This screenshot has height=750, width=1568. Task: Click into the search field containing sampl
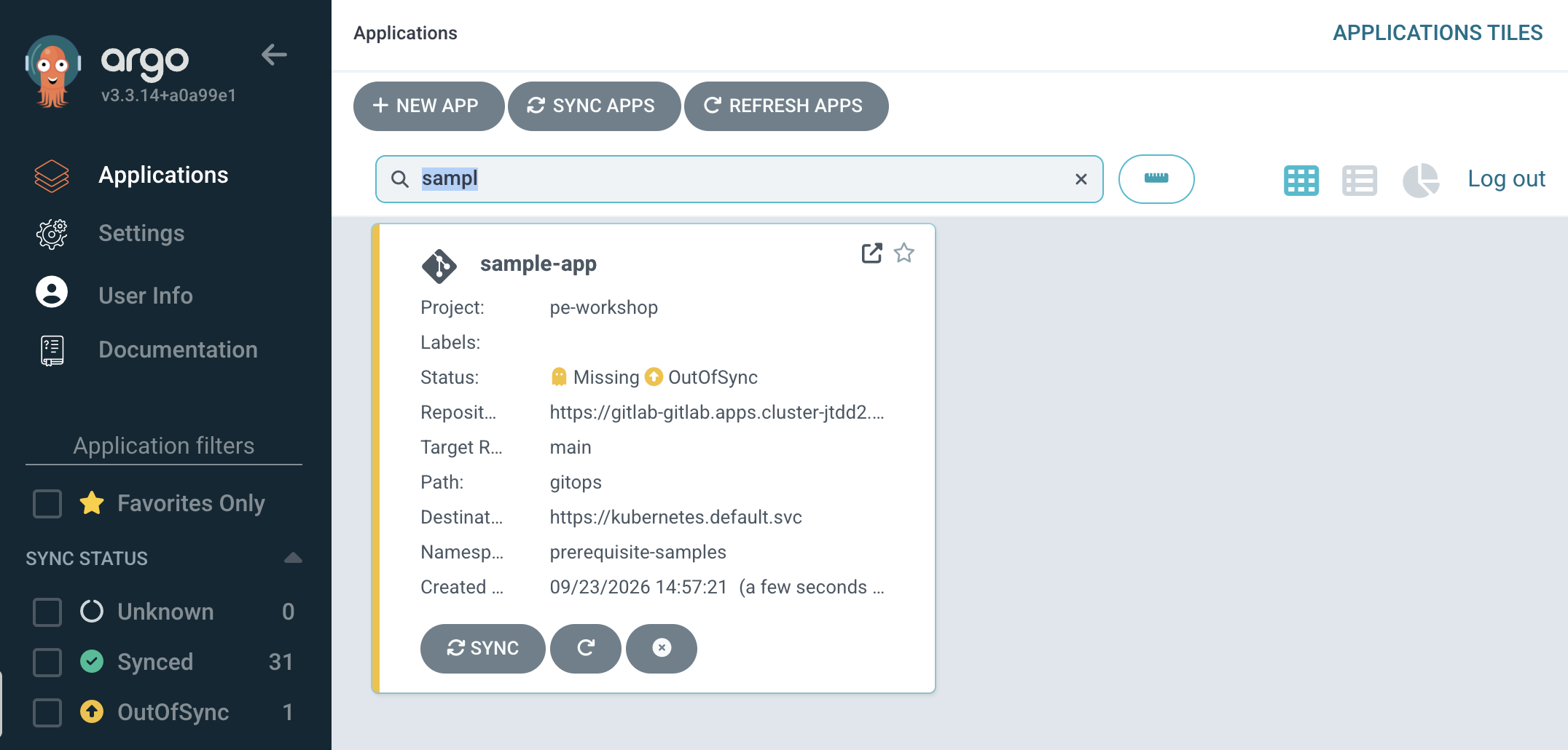coord(739,179)
